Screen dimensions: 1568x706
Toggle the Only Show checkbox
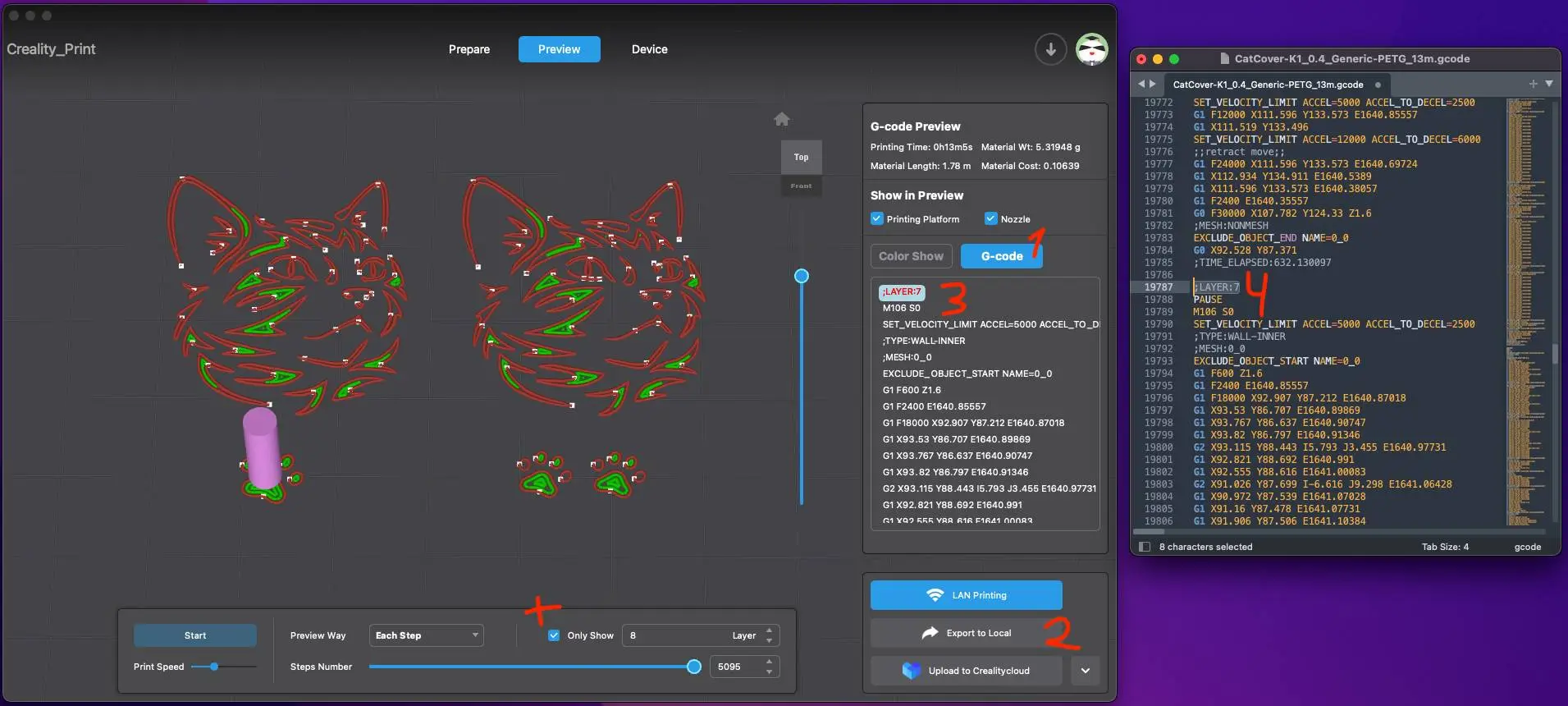pyautogui.click(x=554, y=635)
